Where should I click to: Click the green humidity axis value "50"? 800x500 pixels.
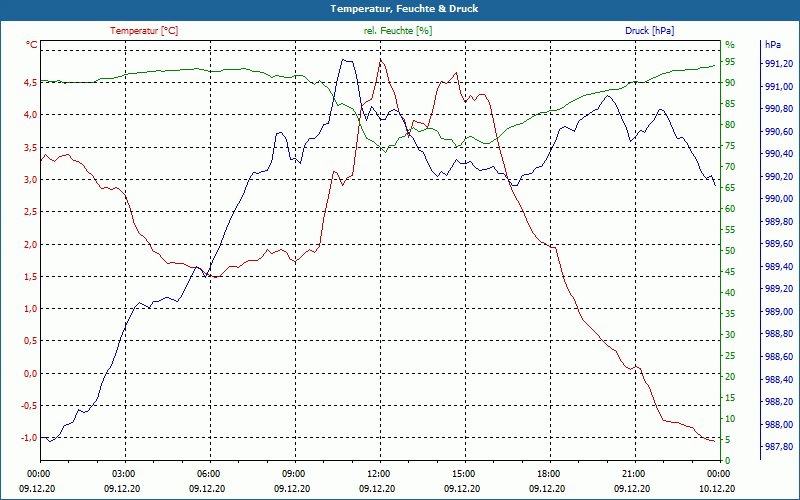pyautogui.click(x=730, y=251)
